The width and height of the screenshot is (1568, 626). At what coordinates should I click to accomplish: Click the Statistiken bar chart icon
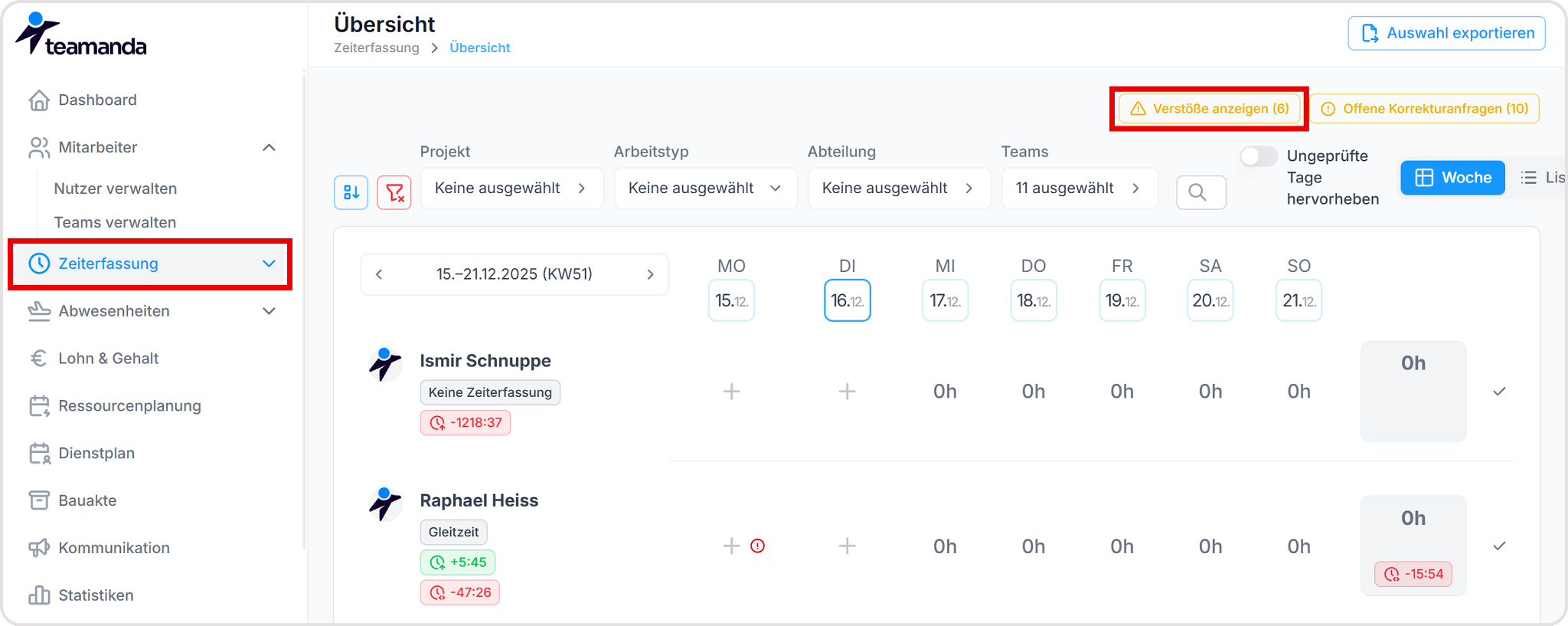[39, 595]
